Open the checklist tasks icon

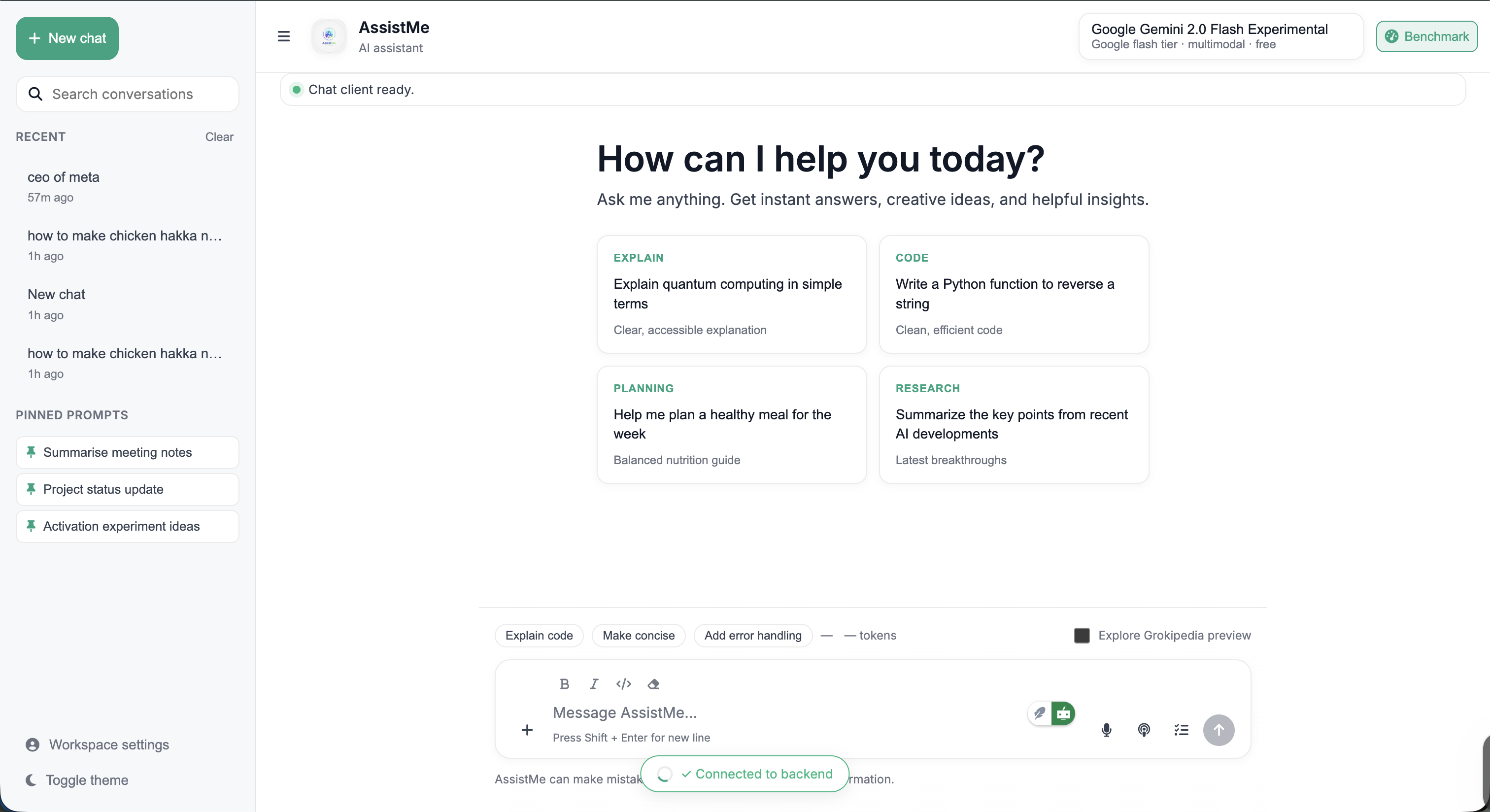[x=1181, y=730]
